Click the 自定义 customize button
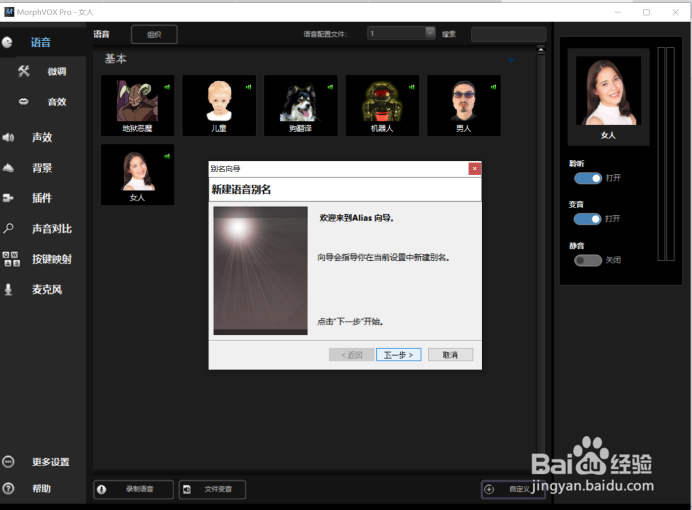This screenshot has height=510, width=692. tap(513, 489)
